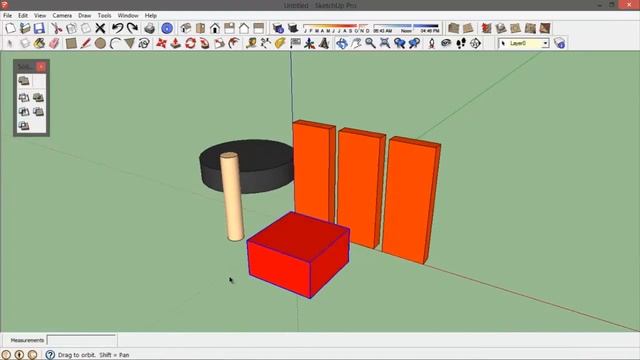Switch to Top view icon
The height and width of the screenshot is (360, 640).
(x=200, y=28)
